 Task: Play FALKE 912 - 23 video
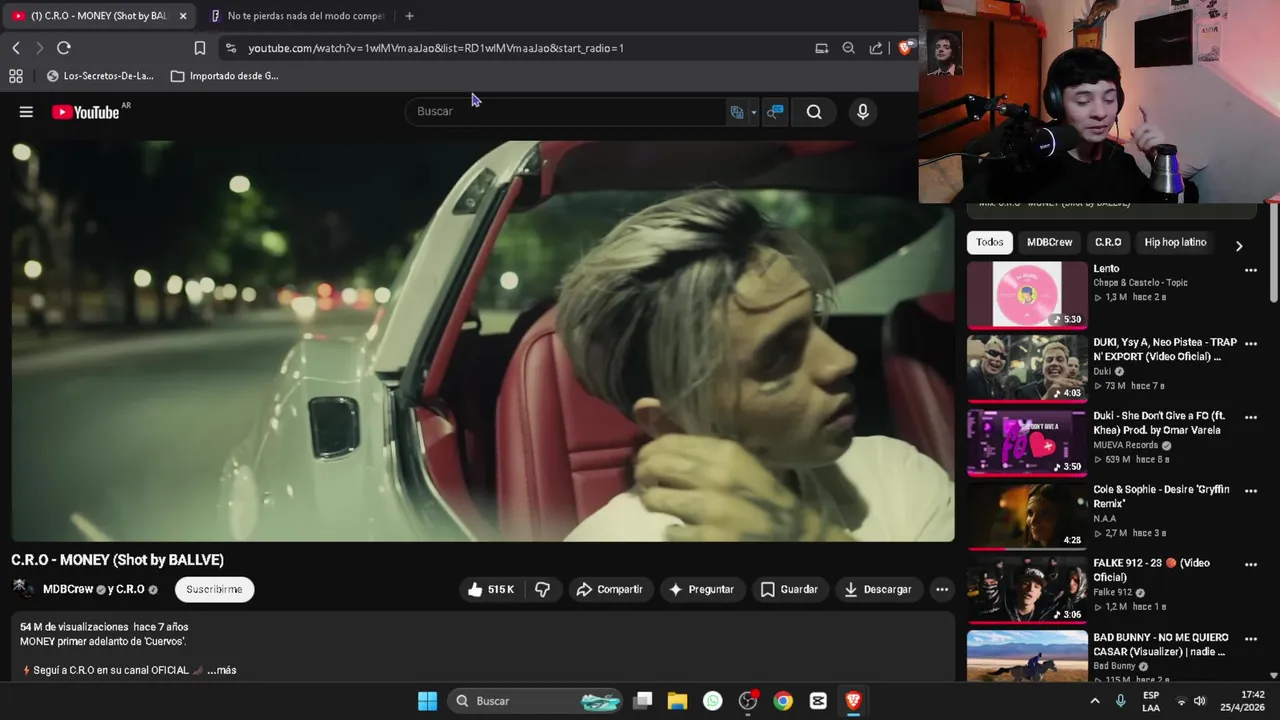coord(1027,590)
